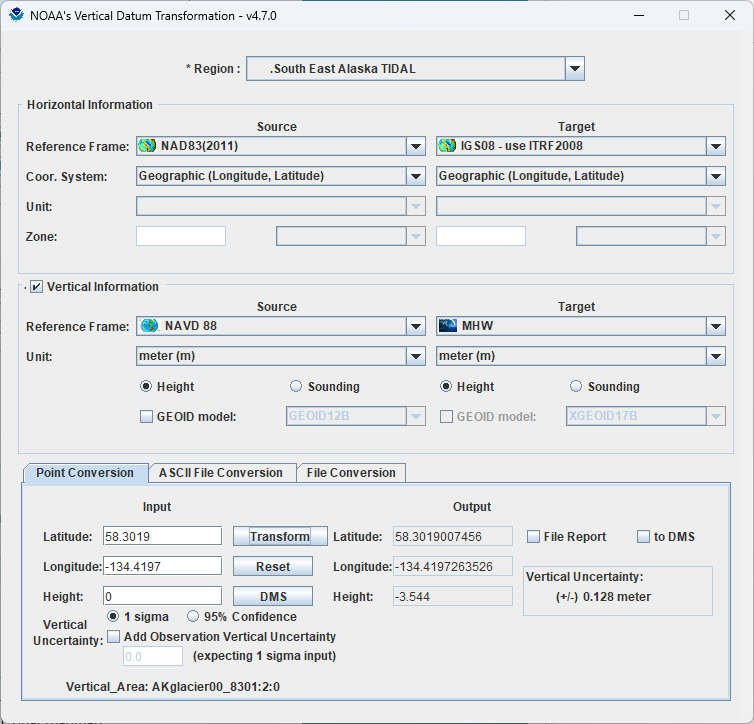The image size is (754, 724).
Task: Select source Sounding radio button
Action: (x=296, y=387)
